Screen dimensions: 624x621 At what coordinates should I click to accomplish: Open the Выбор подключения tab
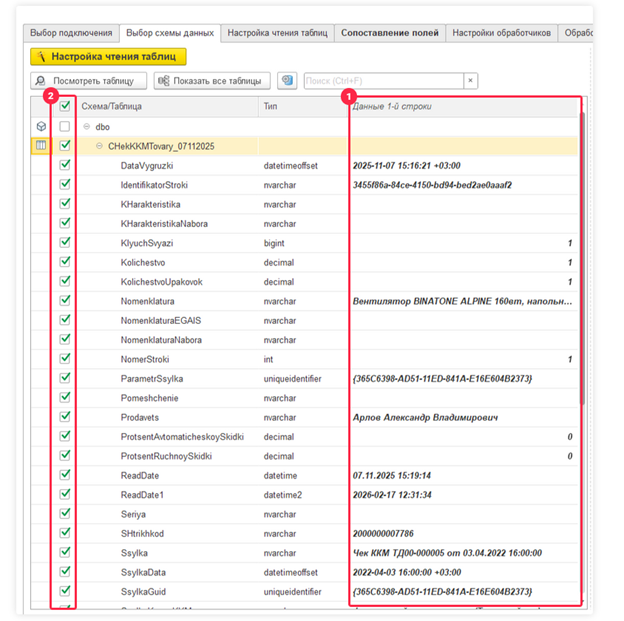point(70,33)
